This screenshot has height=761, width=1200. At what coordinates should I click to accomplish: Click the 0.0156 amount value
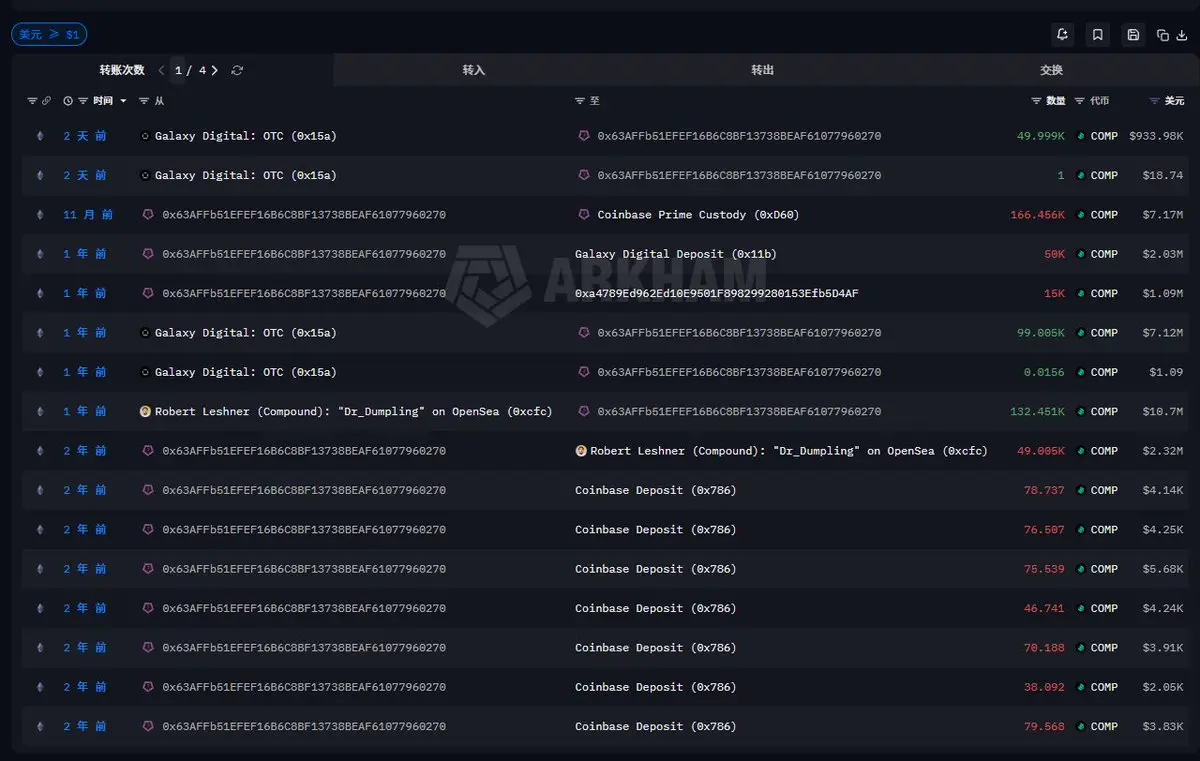pyautogui.click(x=1044, y=372)
